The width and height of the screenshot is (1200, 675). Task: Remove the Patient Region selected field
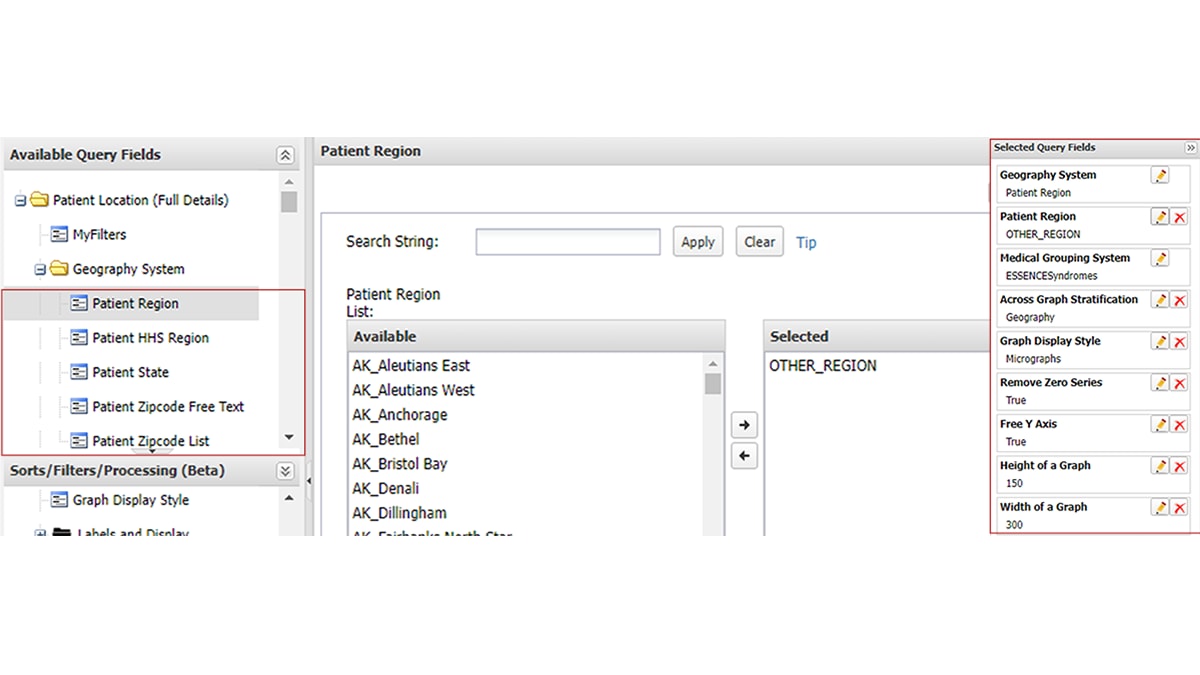point(1180,217)
